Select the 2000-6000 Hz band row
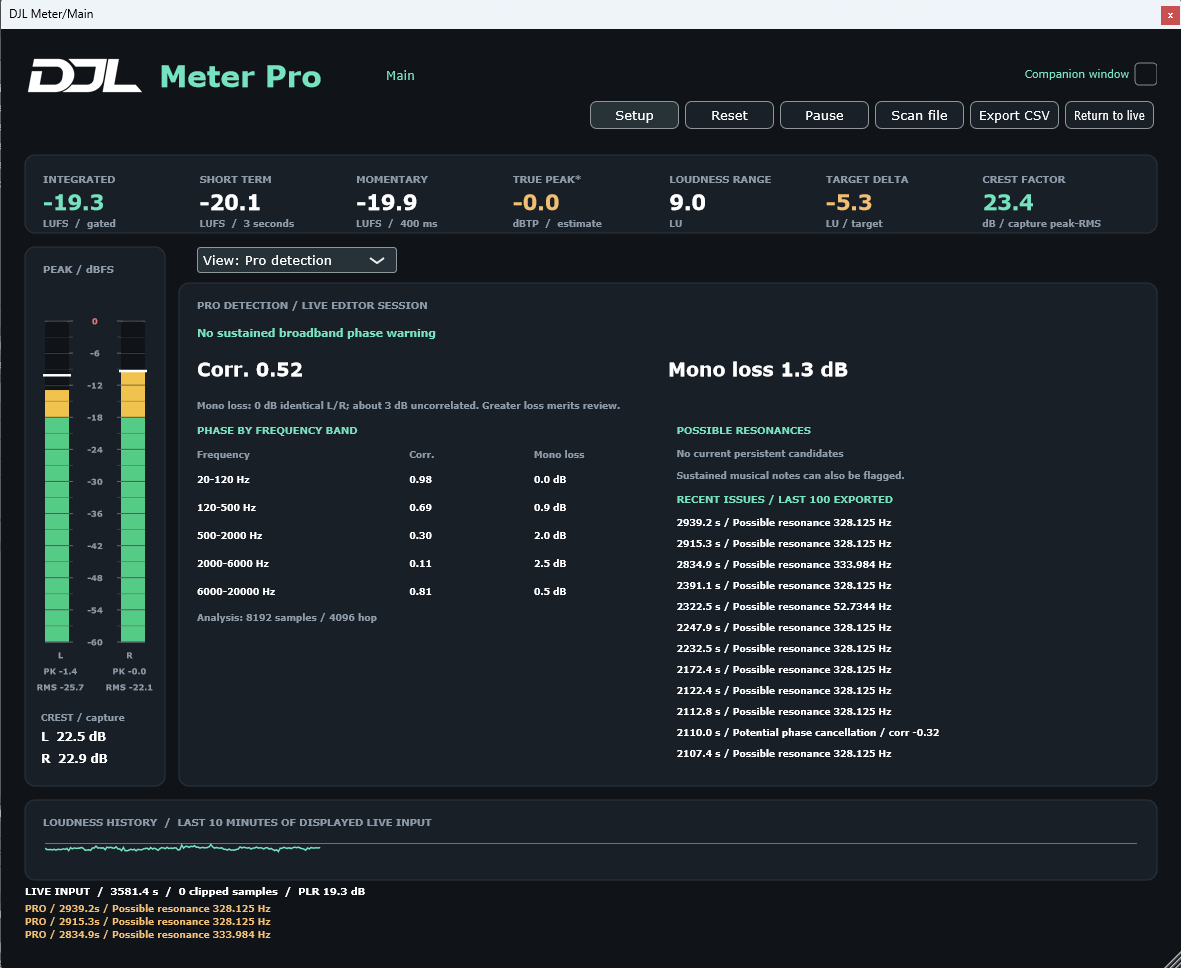The width and height of the screenshot is (1181, 968). [382, 563]
